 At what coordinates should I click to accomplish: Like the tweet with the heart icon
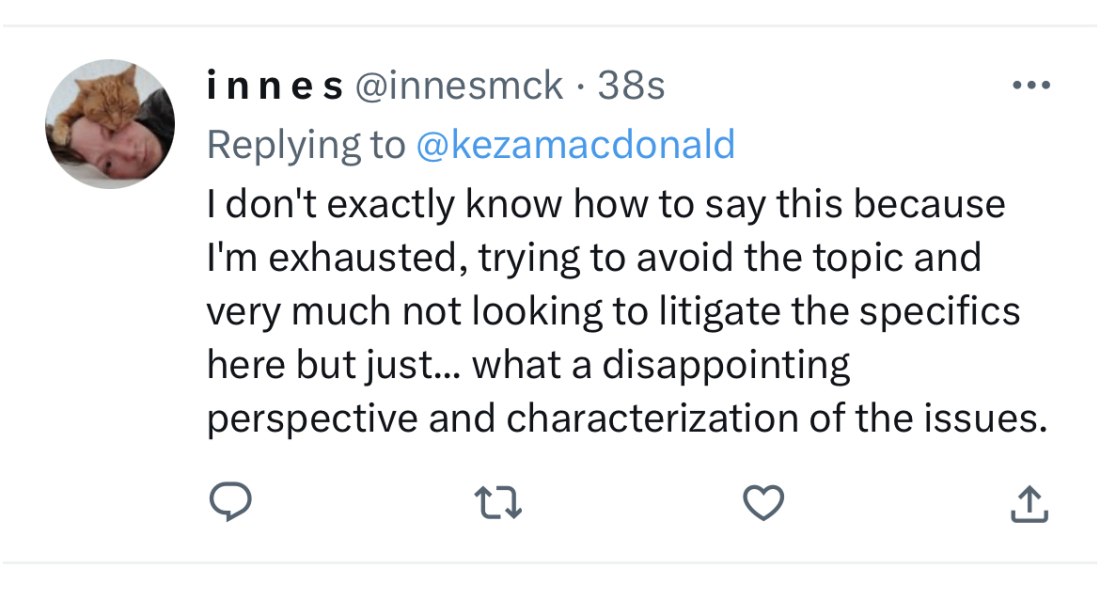[764, 503]
